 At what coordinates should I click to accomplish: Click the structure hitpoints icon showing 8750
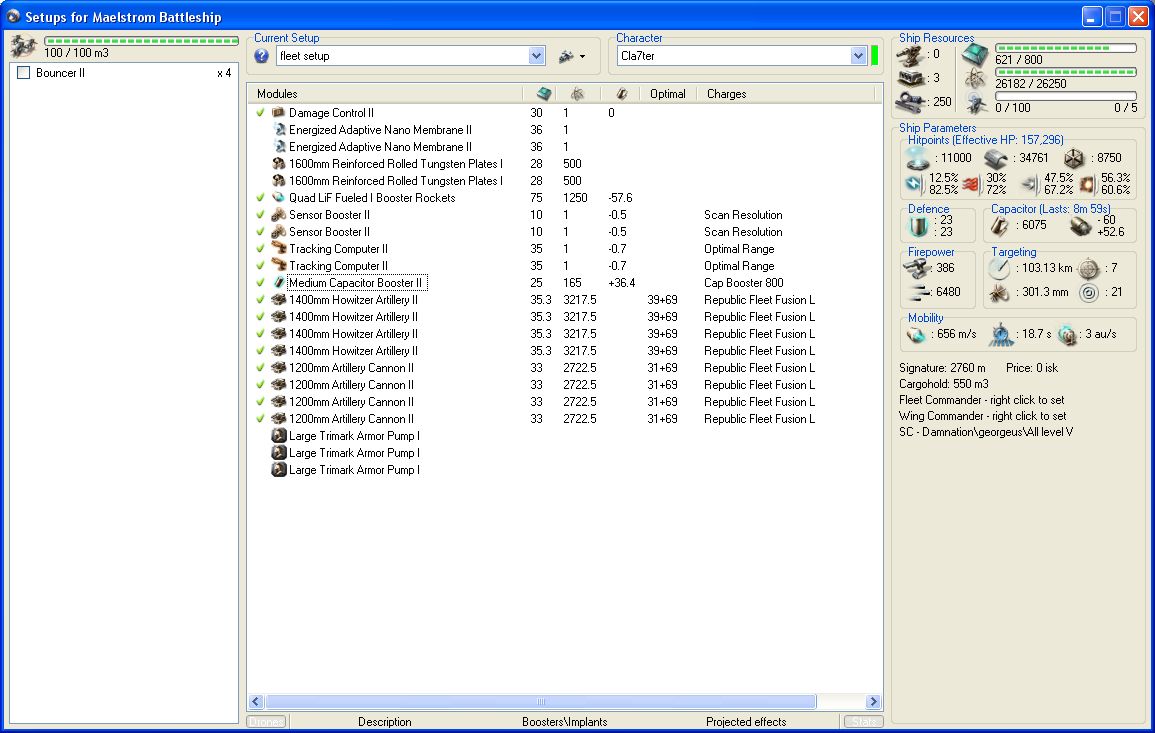coord(1074,158)
